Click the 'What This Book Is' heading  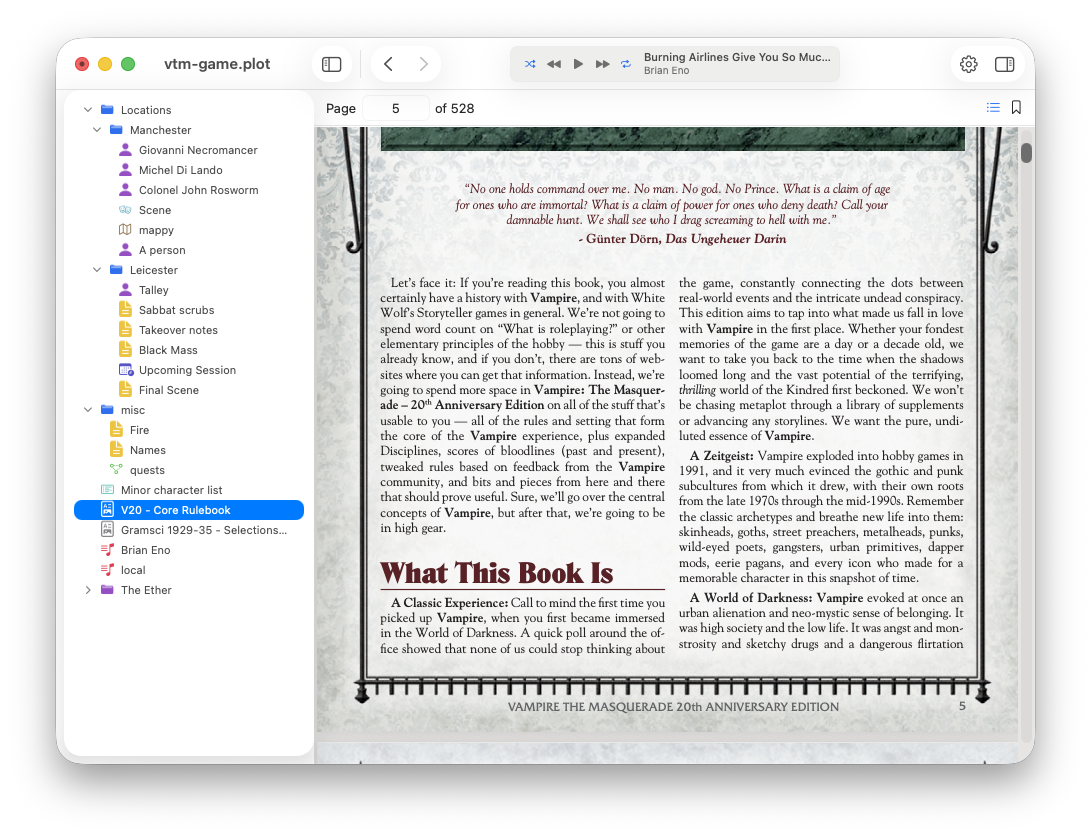(x=497, y=574)
